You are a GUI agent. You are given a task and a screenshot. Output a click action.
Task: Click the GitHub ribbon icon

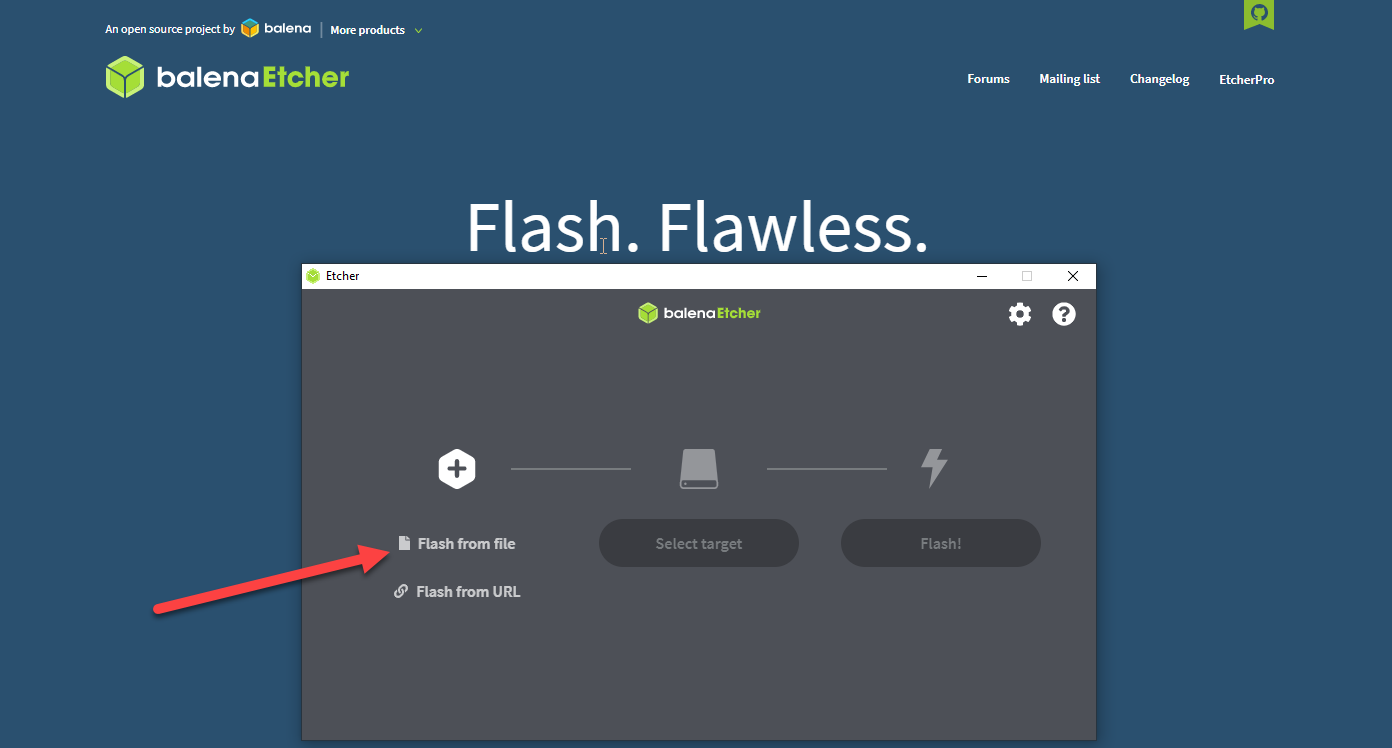click(1259, 14)
